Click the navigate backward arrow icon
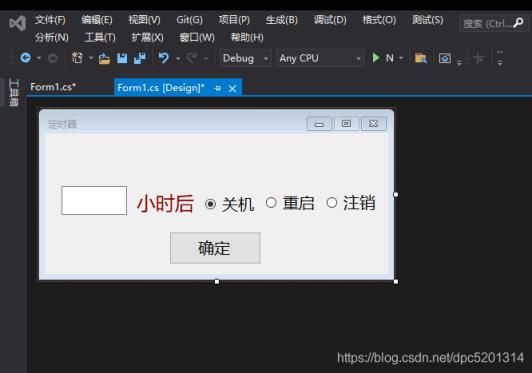This screenshot has height=373, width=532. tap(25, 58)
